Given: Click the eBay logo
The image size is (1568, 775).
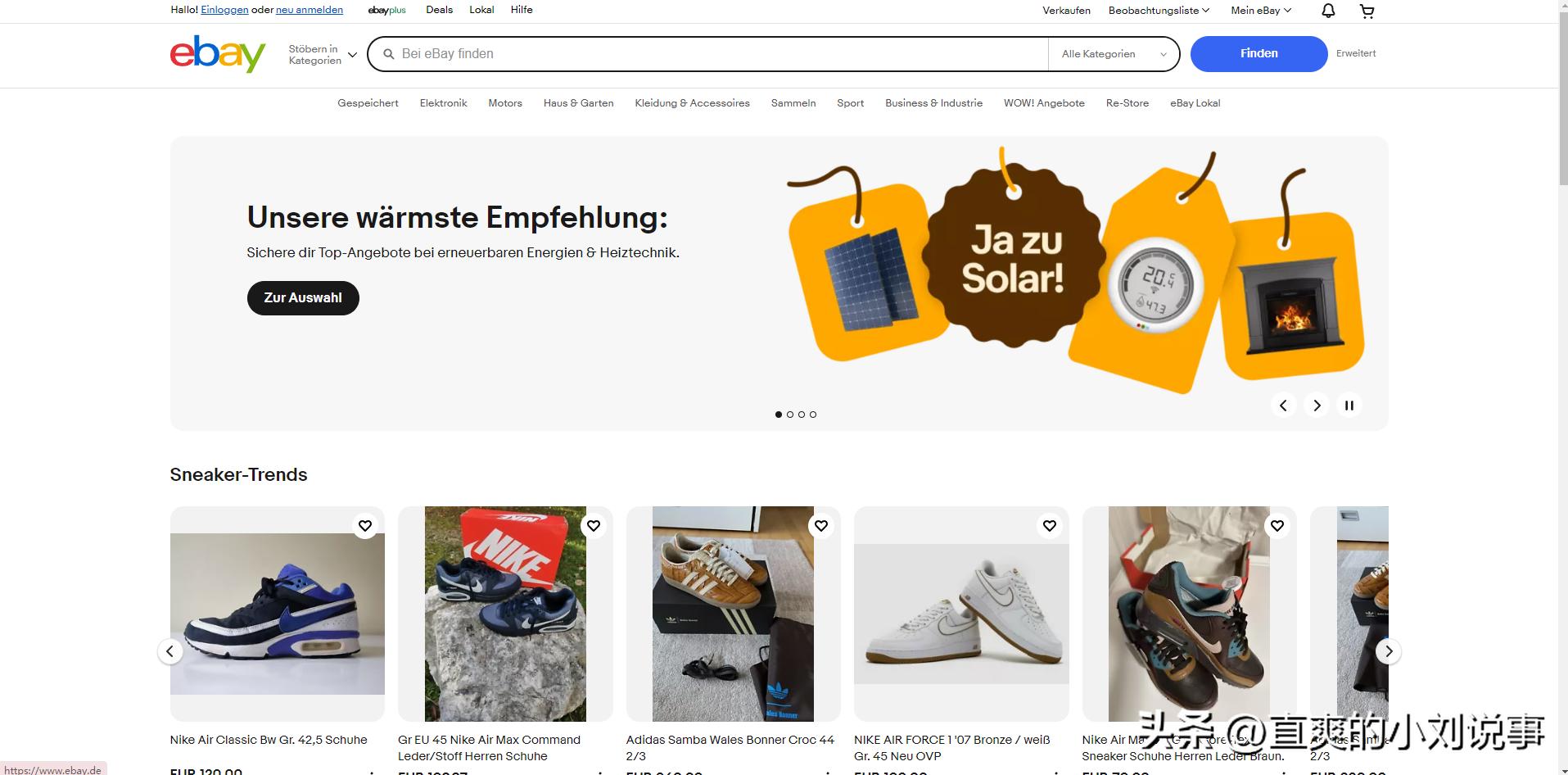Looking at the screenshot, I should (x=218, y=54).
